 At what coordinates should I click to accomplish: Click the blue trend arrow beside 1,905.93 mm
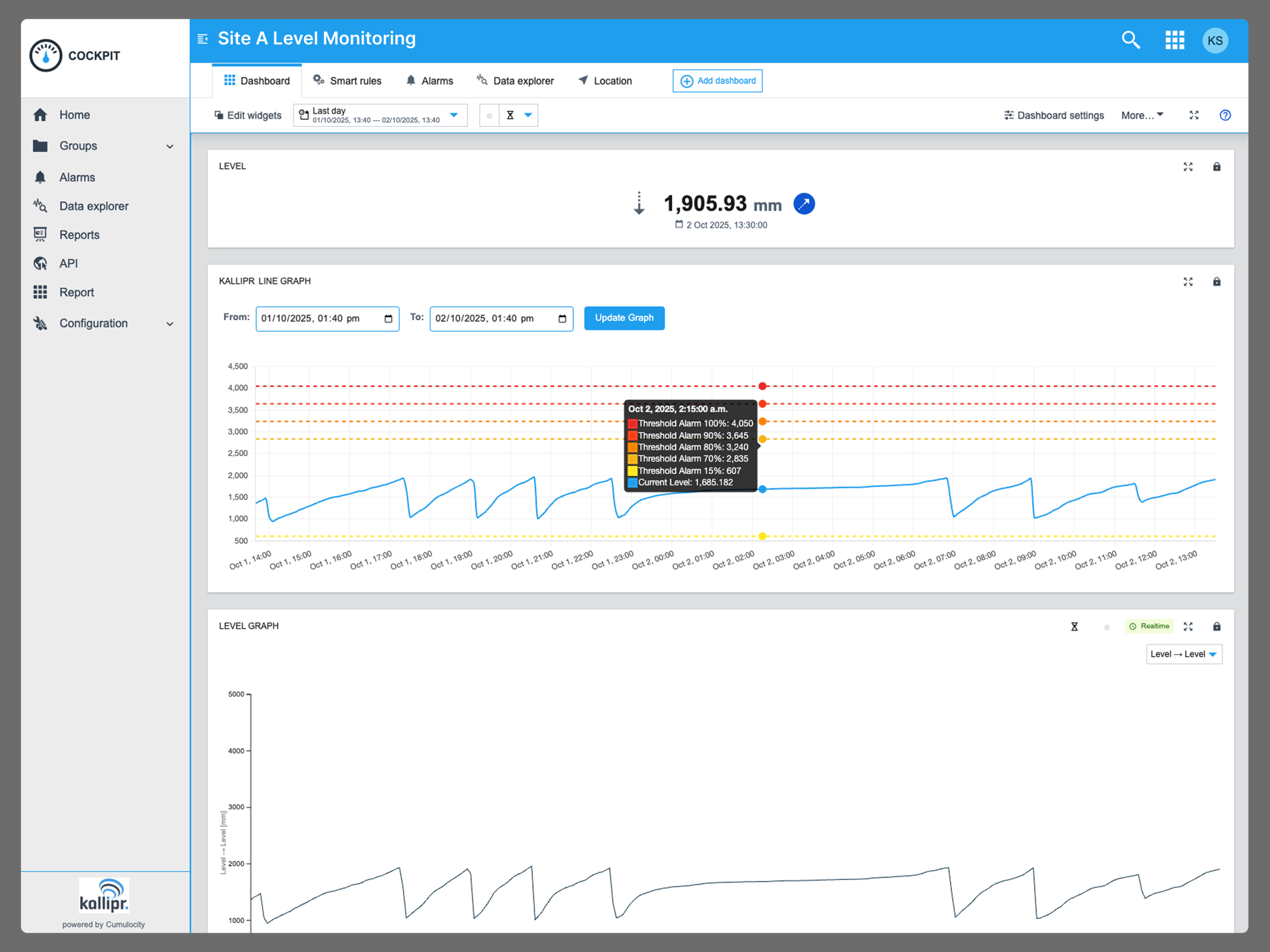[803, 204]
